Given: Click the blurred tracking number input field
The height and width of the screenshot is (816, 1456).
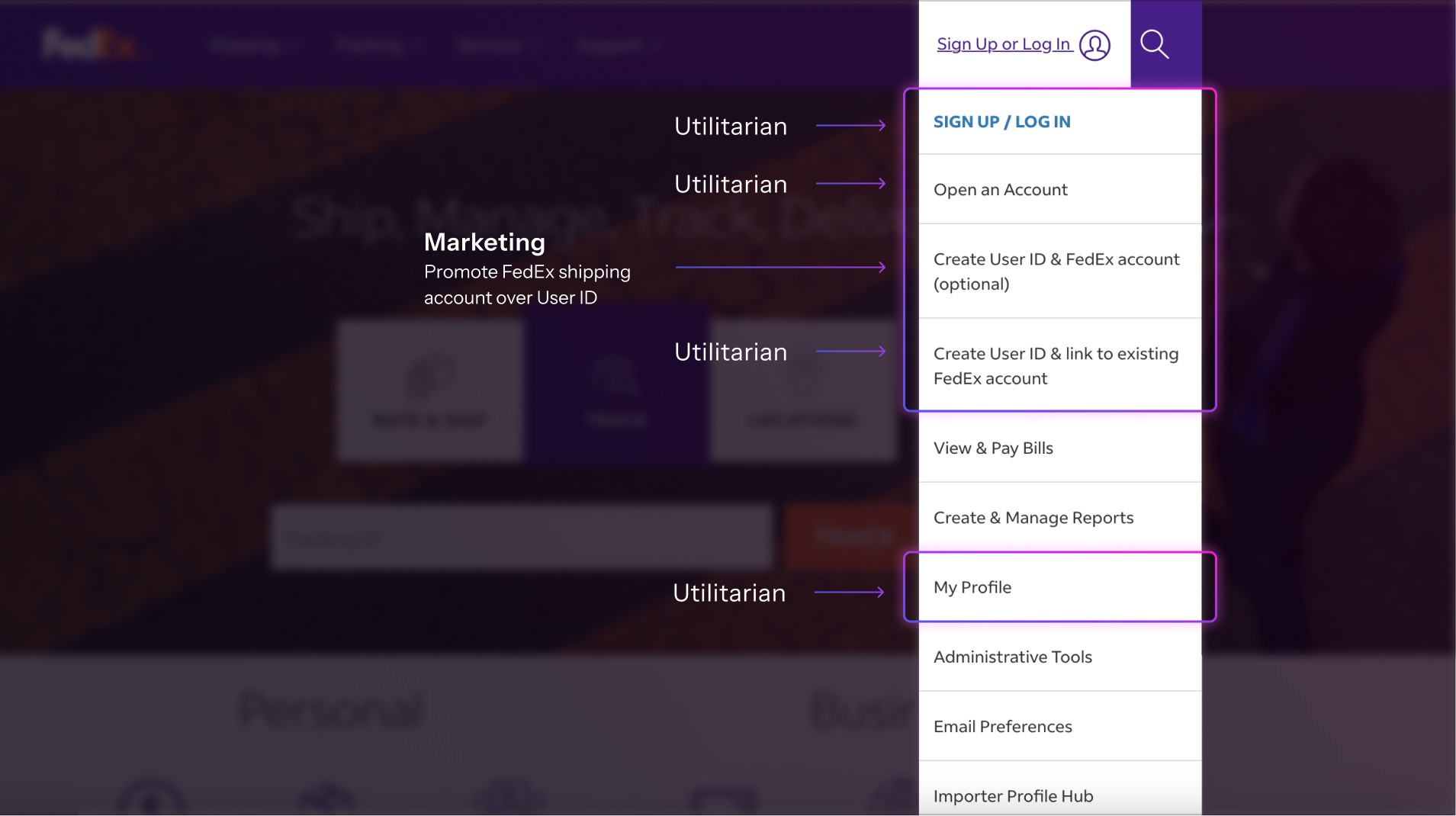Looking at the screenshot, I should pyautogui.click(x=522, y=537).
